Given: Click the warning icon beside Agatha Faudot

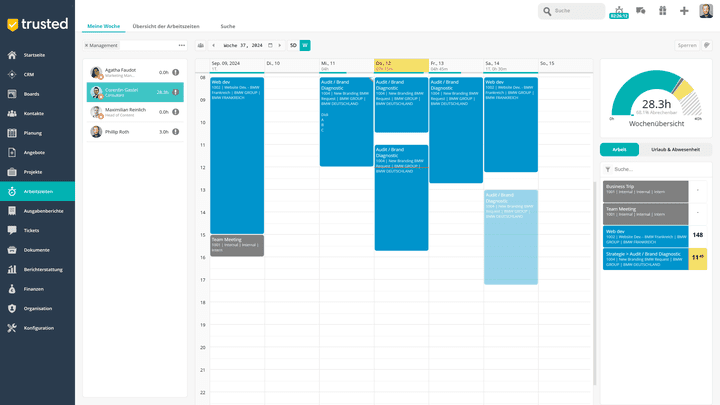Looking at the screenshot, I should 176,72.
